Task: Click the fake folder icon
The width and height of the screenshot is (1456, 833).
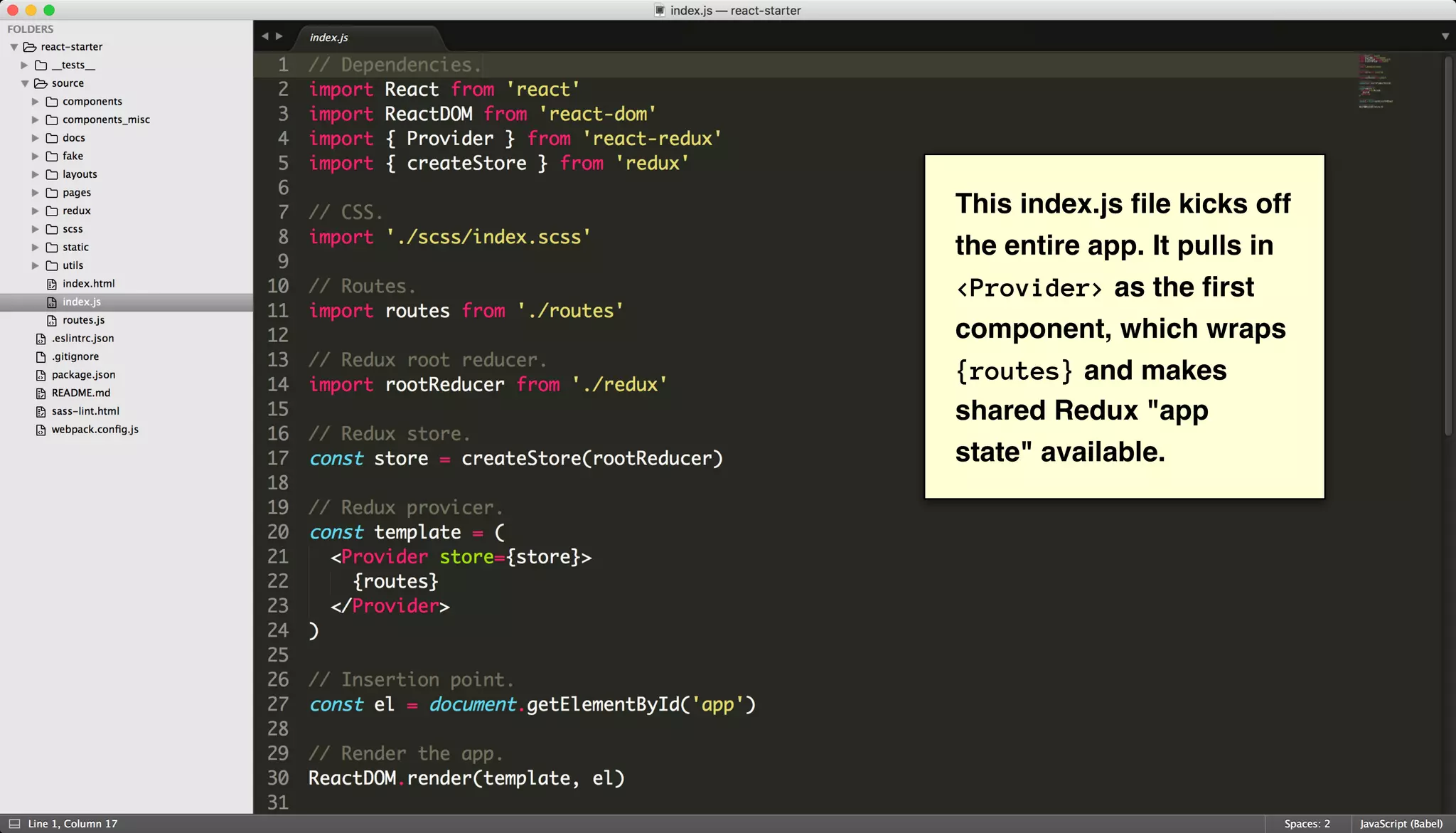Action: (52, 156)
